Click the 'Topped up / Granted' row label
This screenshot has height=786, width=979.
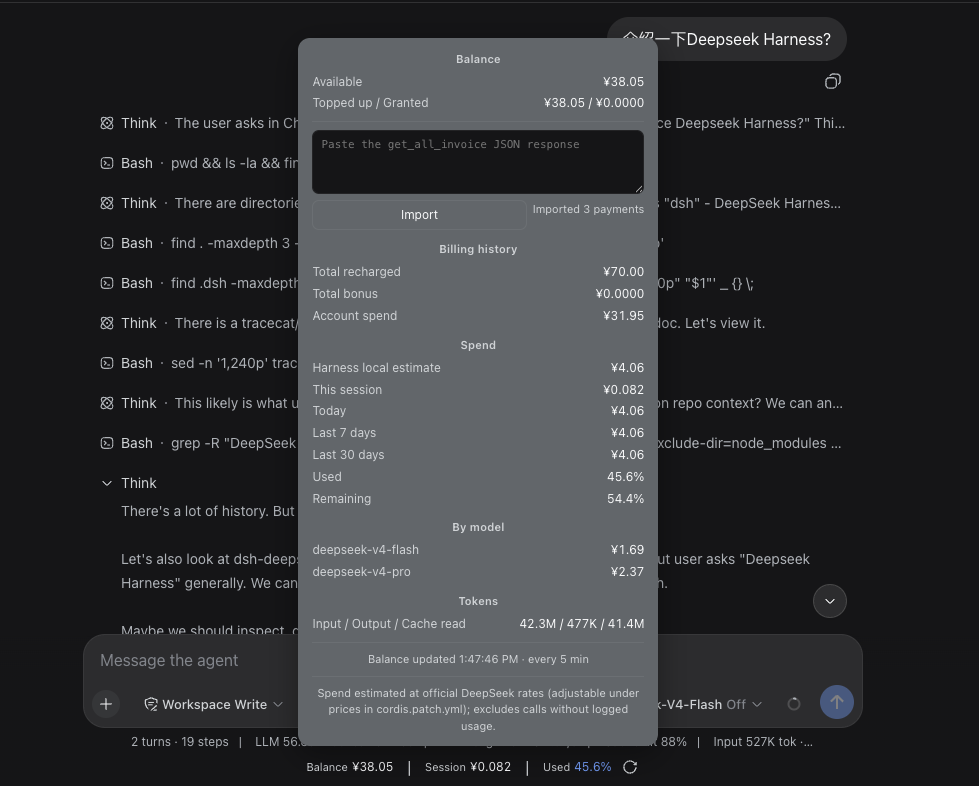tap(370, 103)
